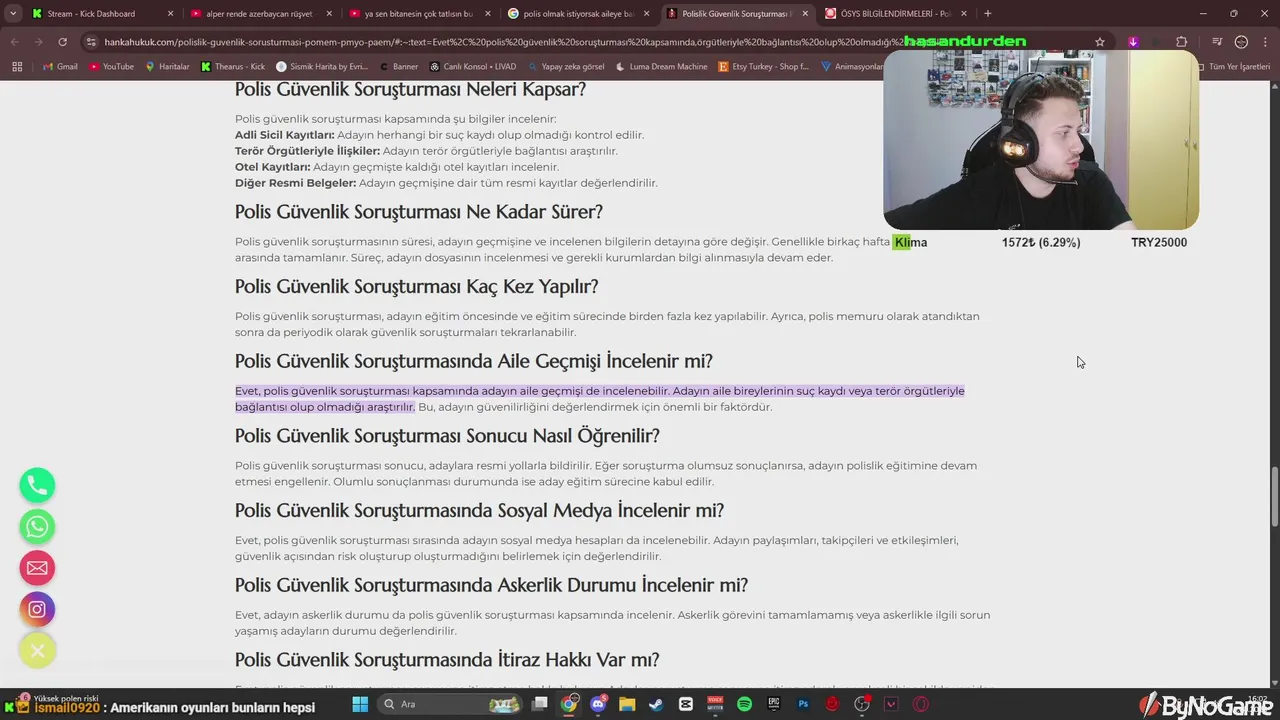The image size is (1280, 720).
Task: Click the TRY25000 goal amount text
Action: (1159, 243)
